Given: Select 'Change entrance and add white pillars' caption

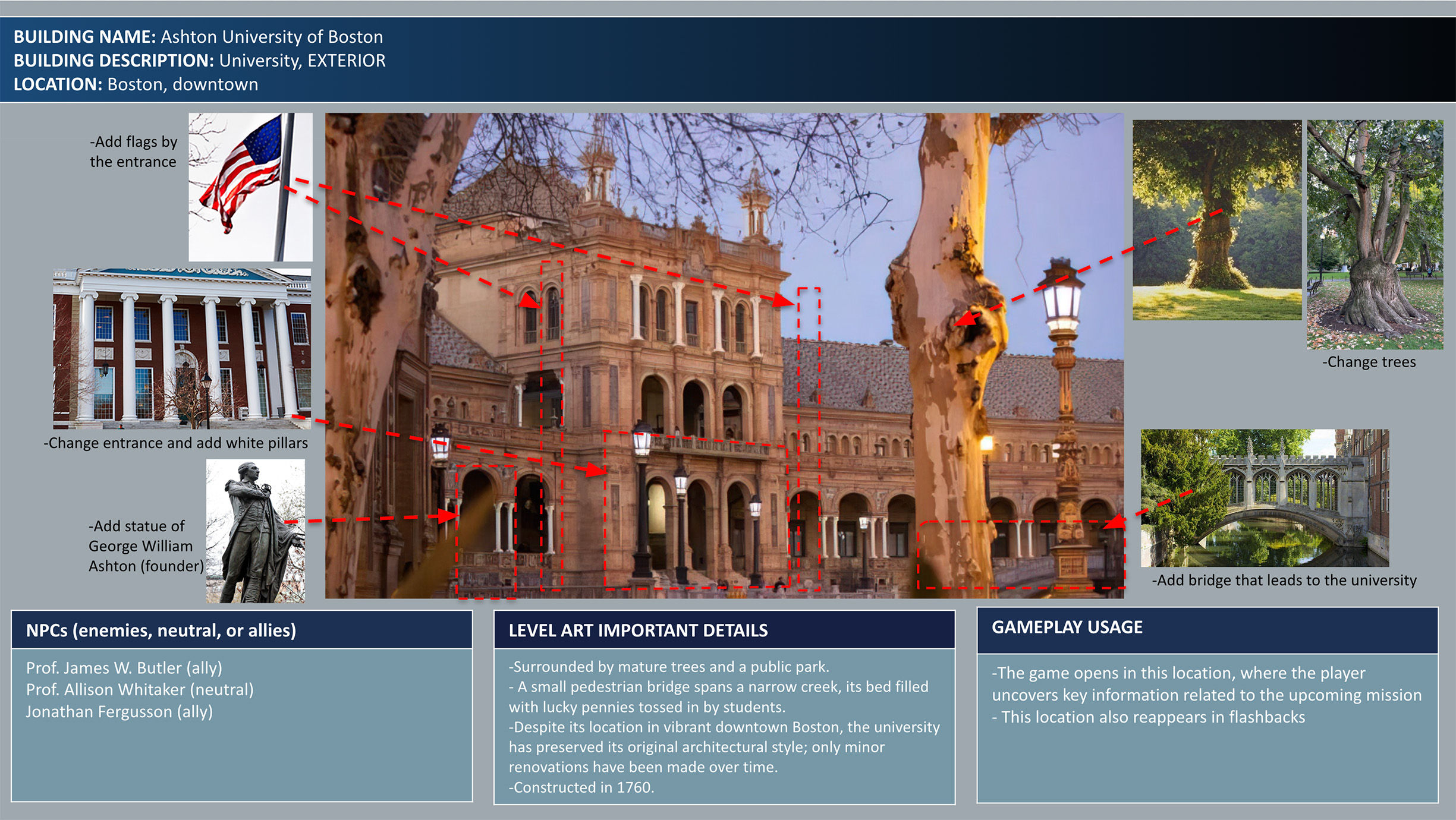Looking at the screenshot, I should [175, 443].
